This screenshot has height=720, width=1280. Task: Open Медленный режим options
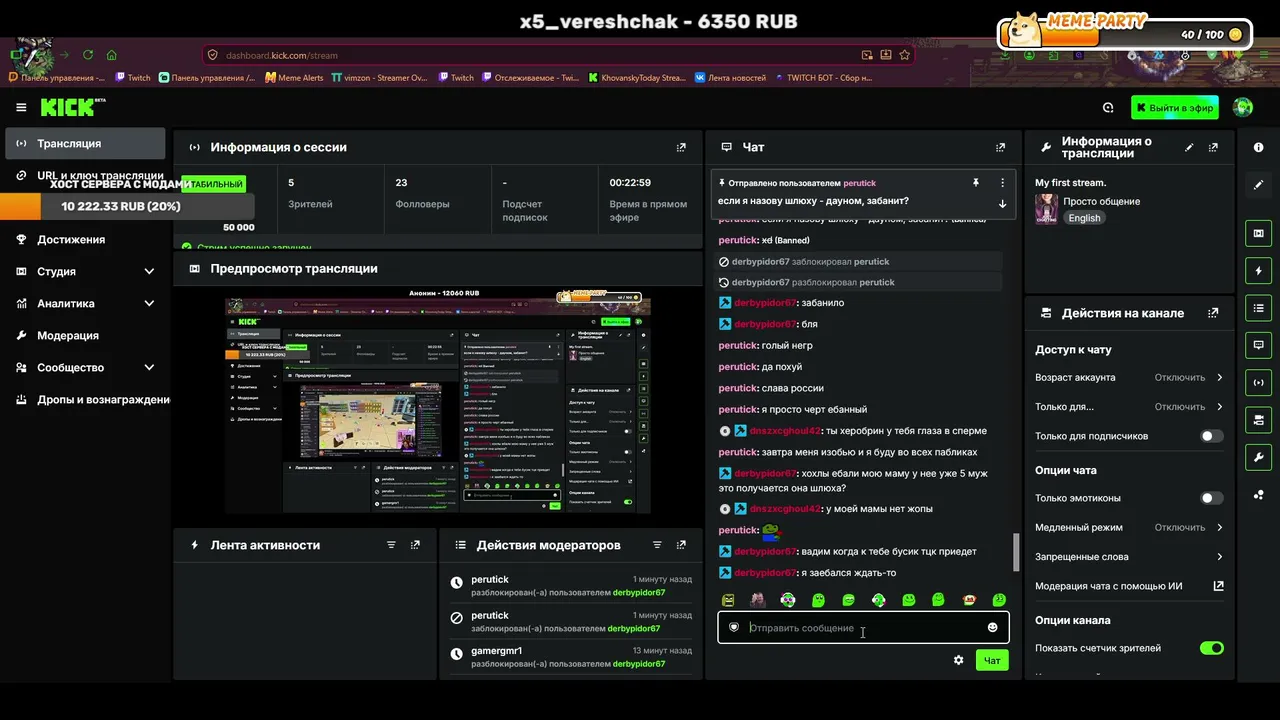coord(1129,527)
